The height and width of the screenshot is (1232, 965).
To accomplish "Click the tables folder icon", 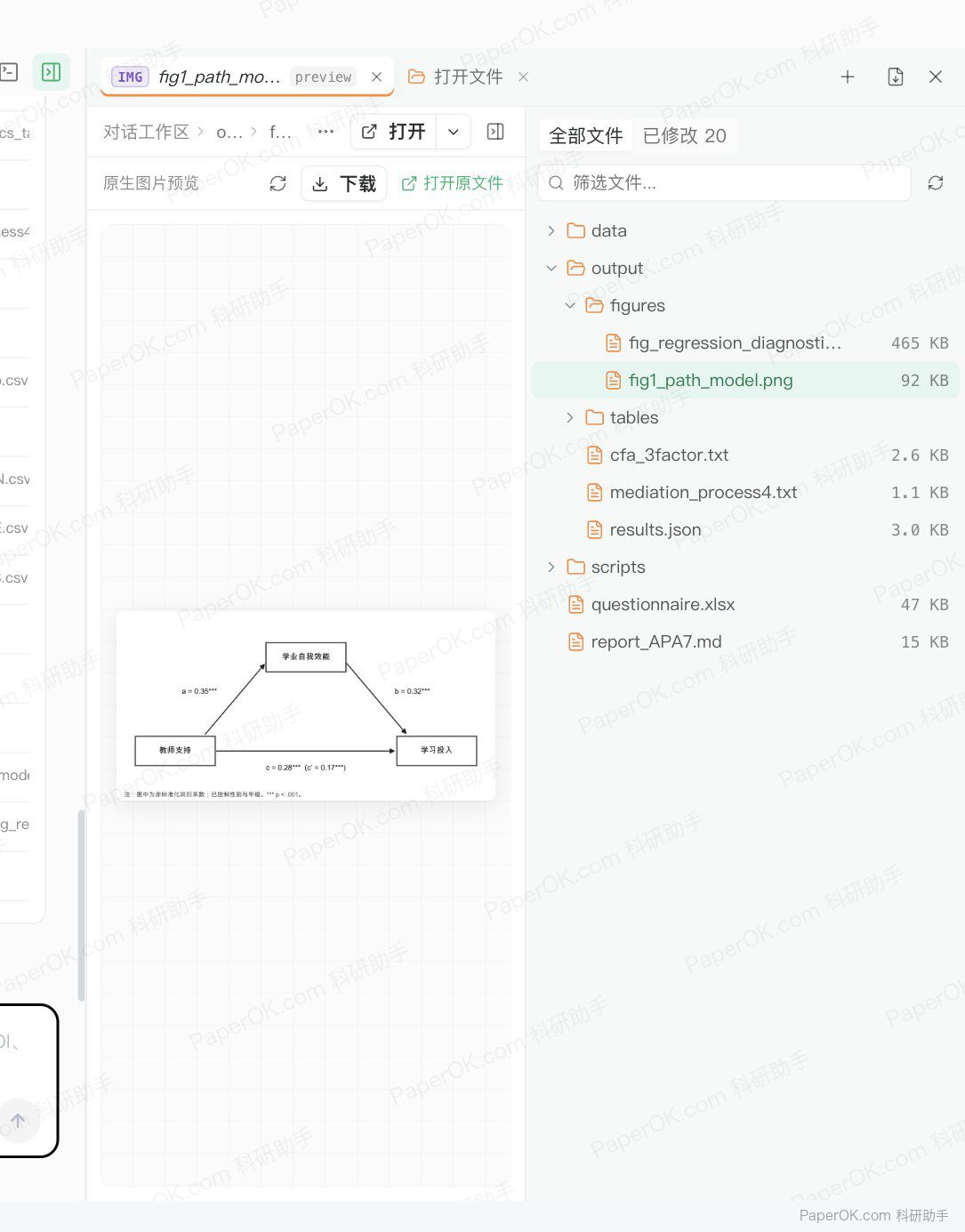I will (595, 418).
